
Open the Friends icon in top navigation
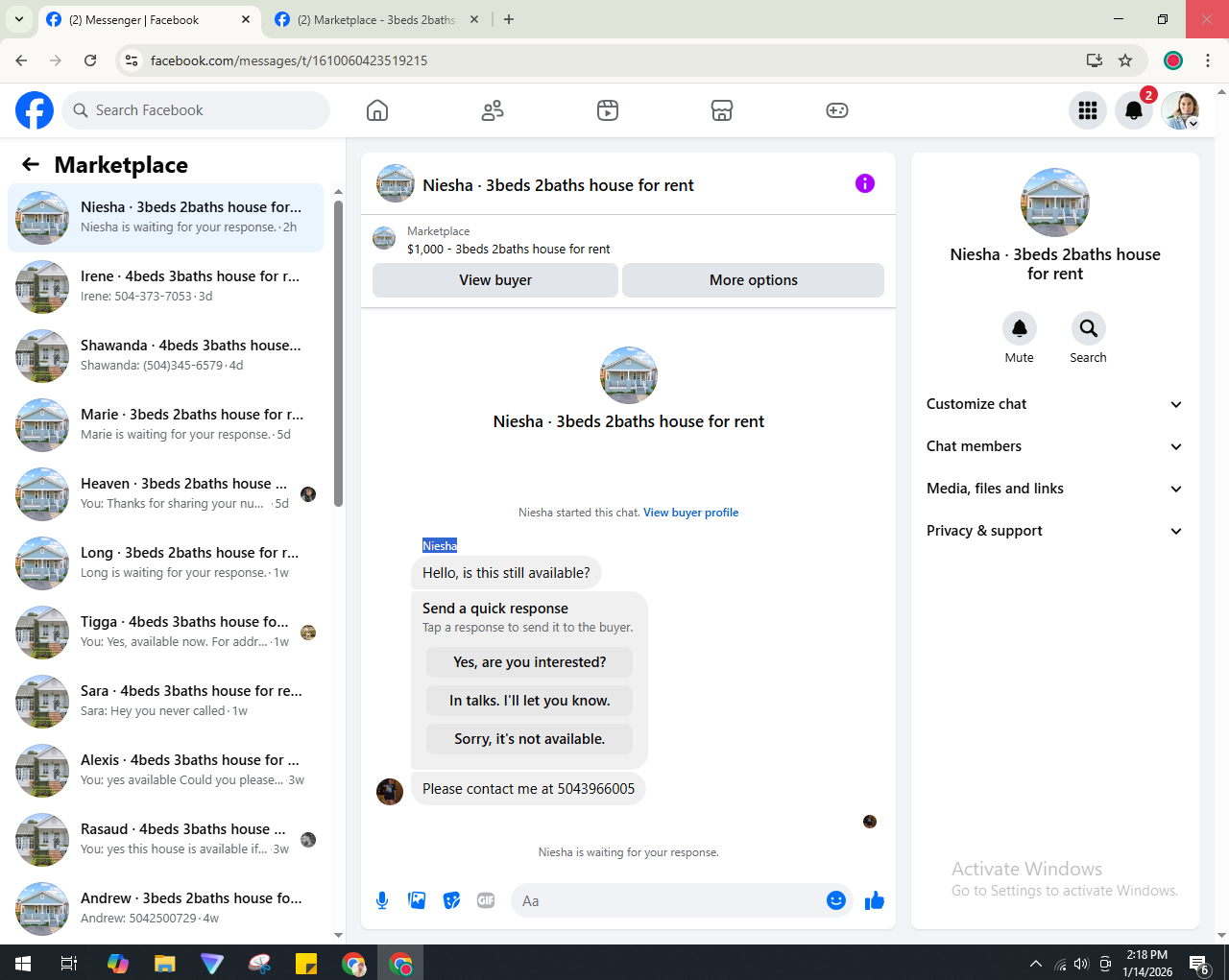(x=493, y=110)
